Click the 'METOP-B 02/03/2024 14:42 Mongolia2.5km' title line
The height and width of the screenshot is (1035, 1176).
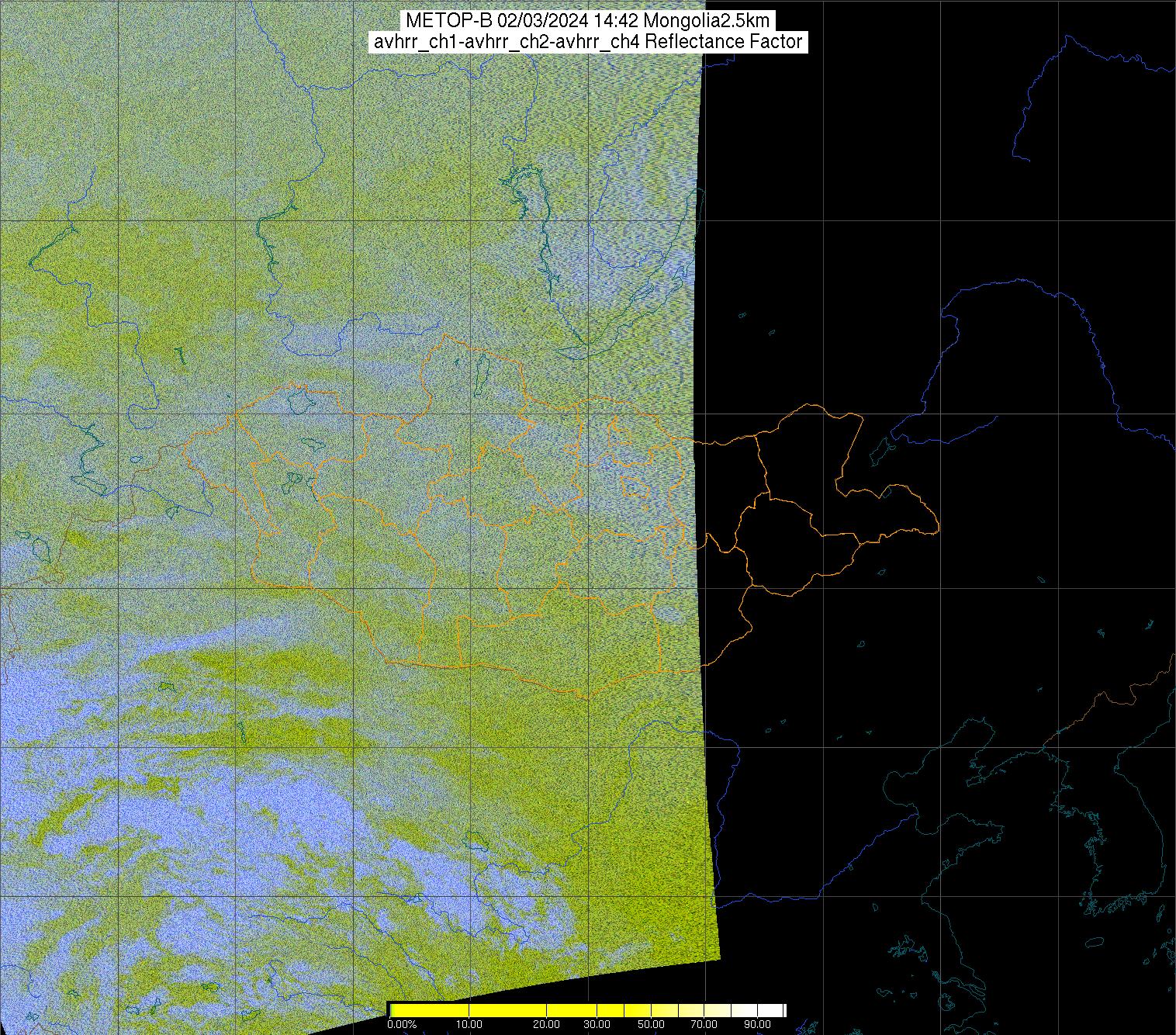(588, 20)
